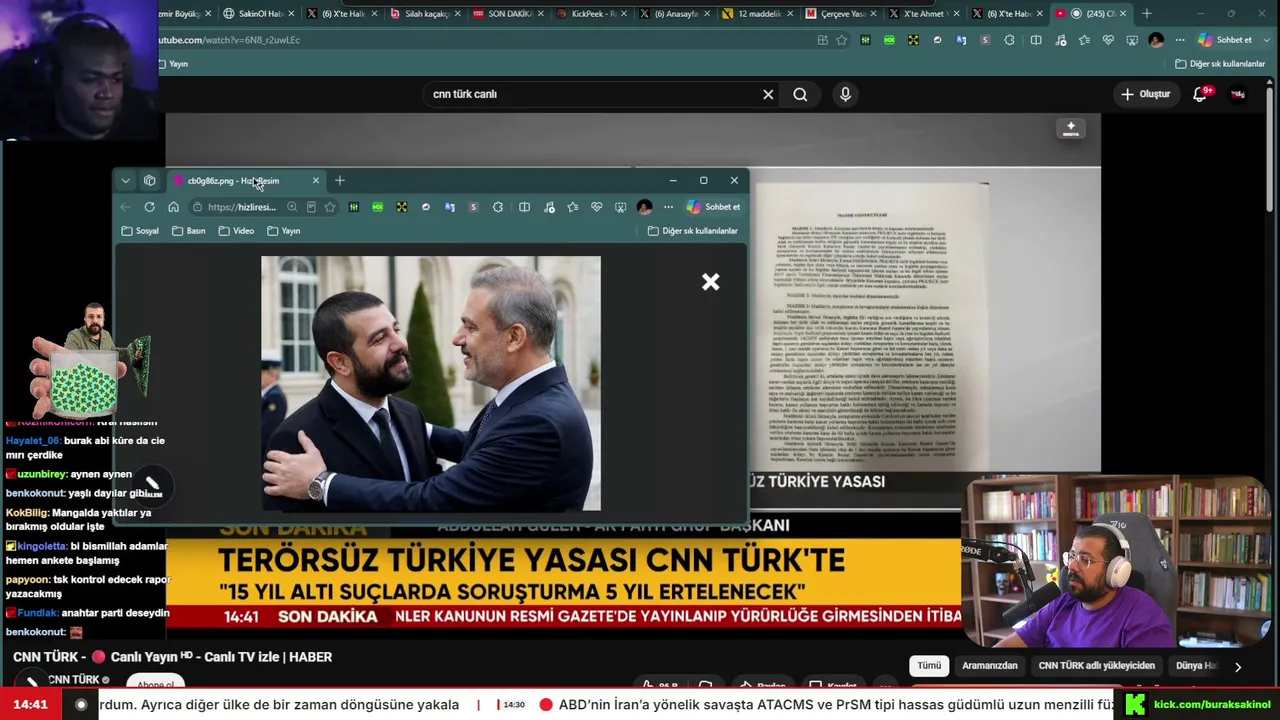The image size is (1280, 720).
Task: Open the Basın bookmarks folder
Action: (188, 231)
